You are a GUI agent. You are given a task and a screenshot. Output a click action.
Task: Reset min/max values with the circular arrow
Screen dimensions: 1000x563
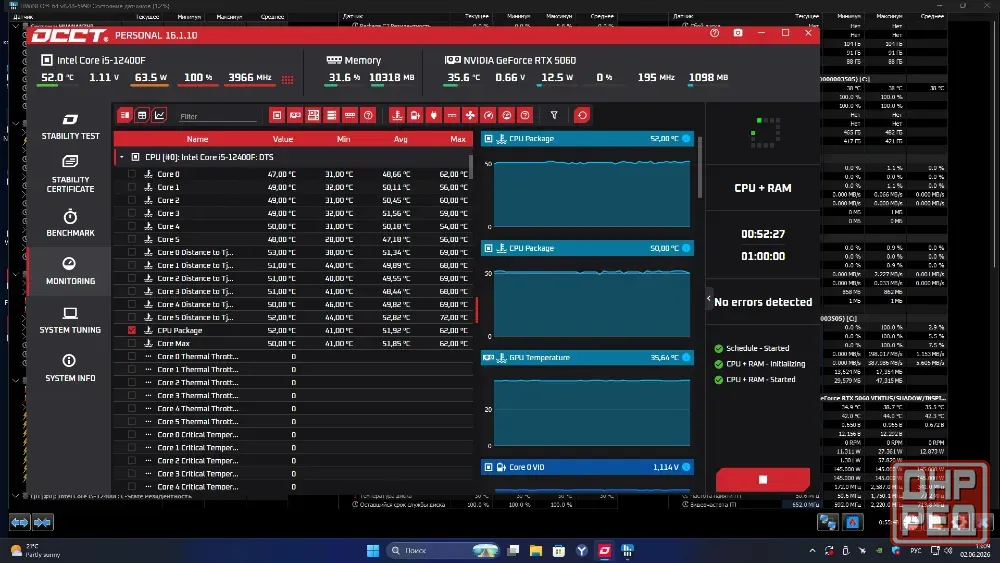[x=582, y=115]
